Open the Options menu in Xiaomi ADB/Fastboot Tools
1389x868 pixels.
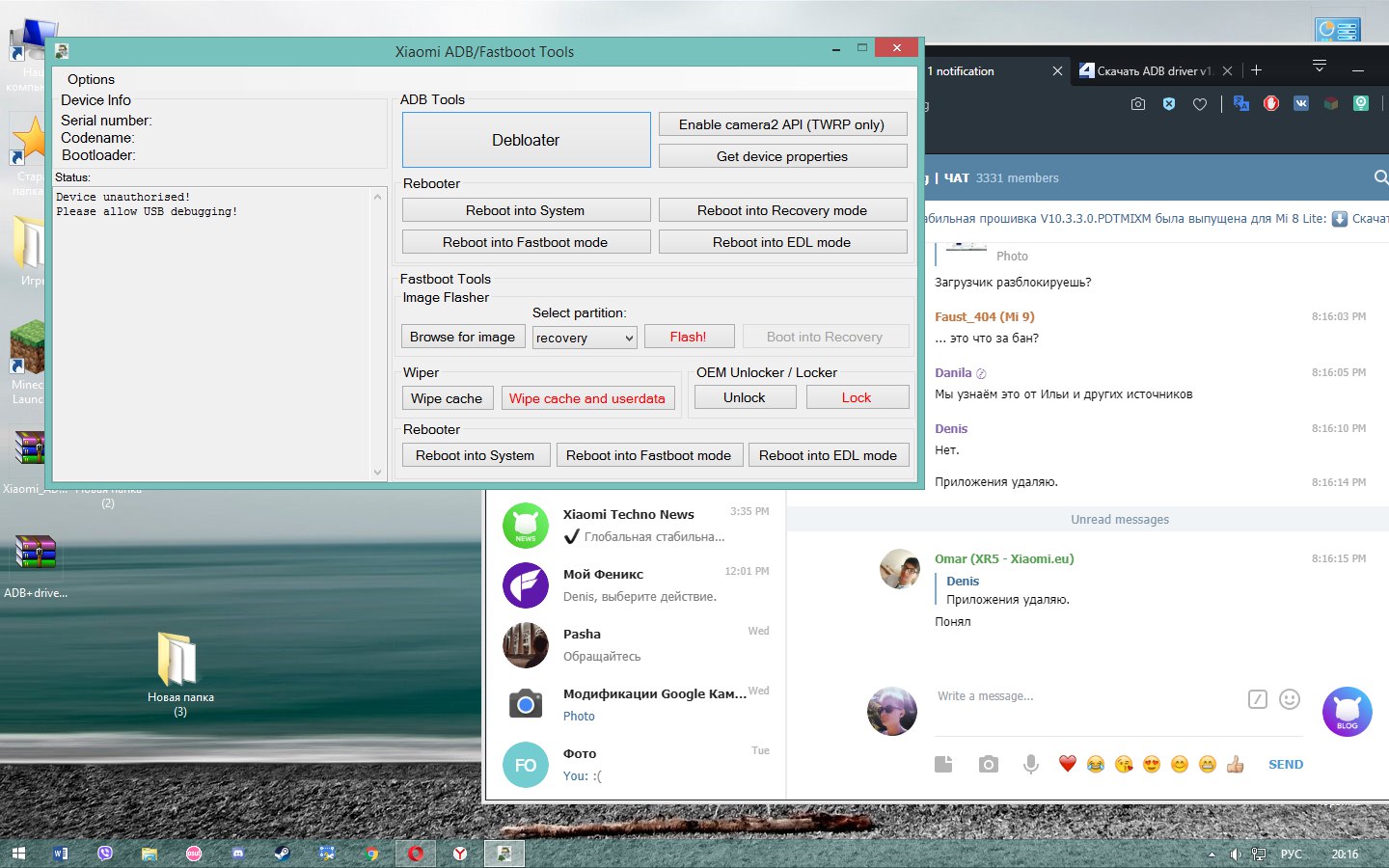click(91, 79)
